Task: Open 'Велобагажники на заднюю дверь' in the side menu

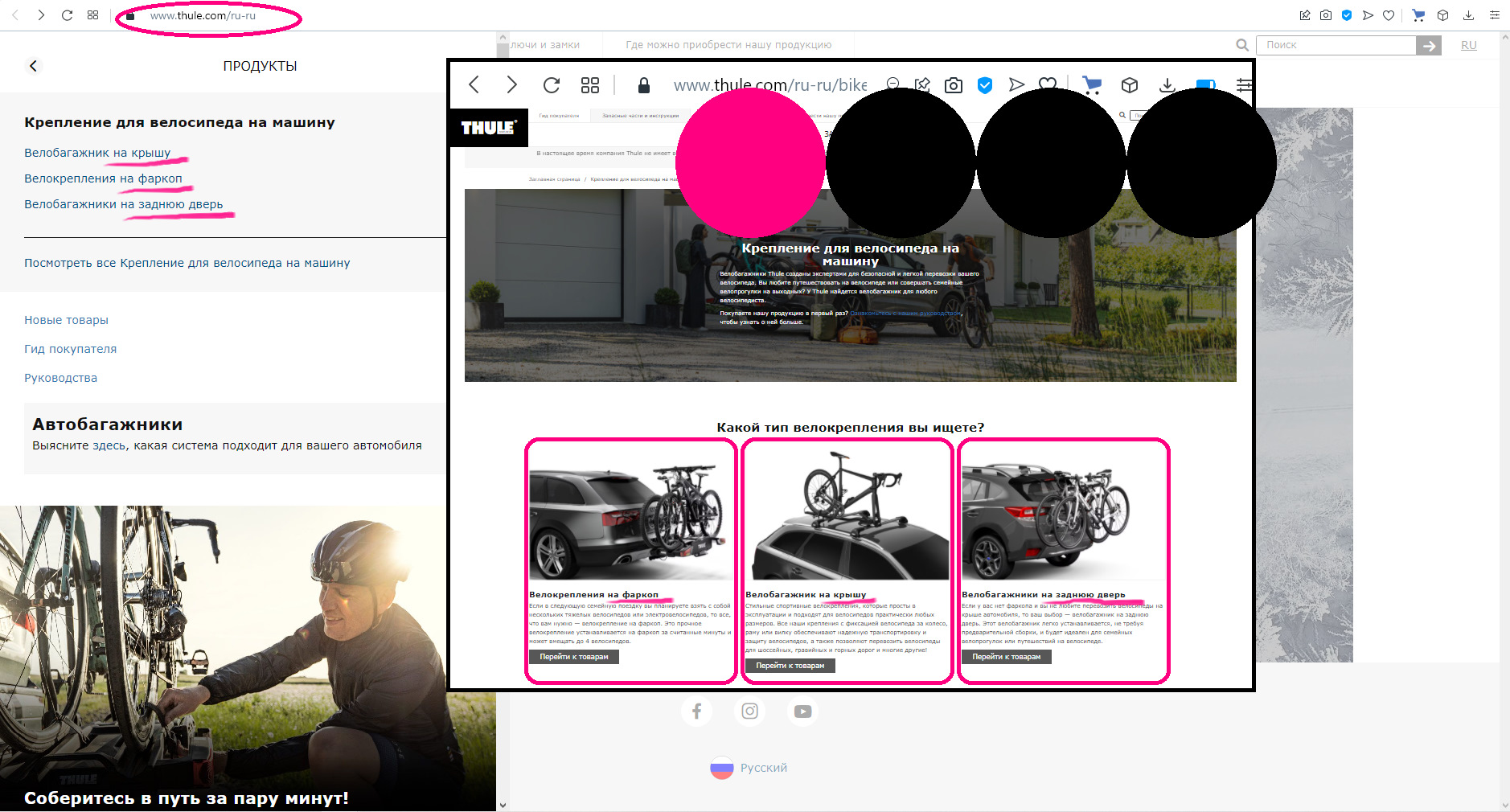Action: pyautogui.click(x=123, y=204)
